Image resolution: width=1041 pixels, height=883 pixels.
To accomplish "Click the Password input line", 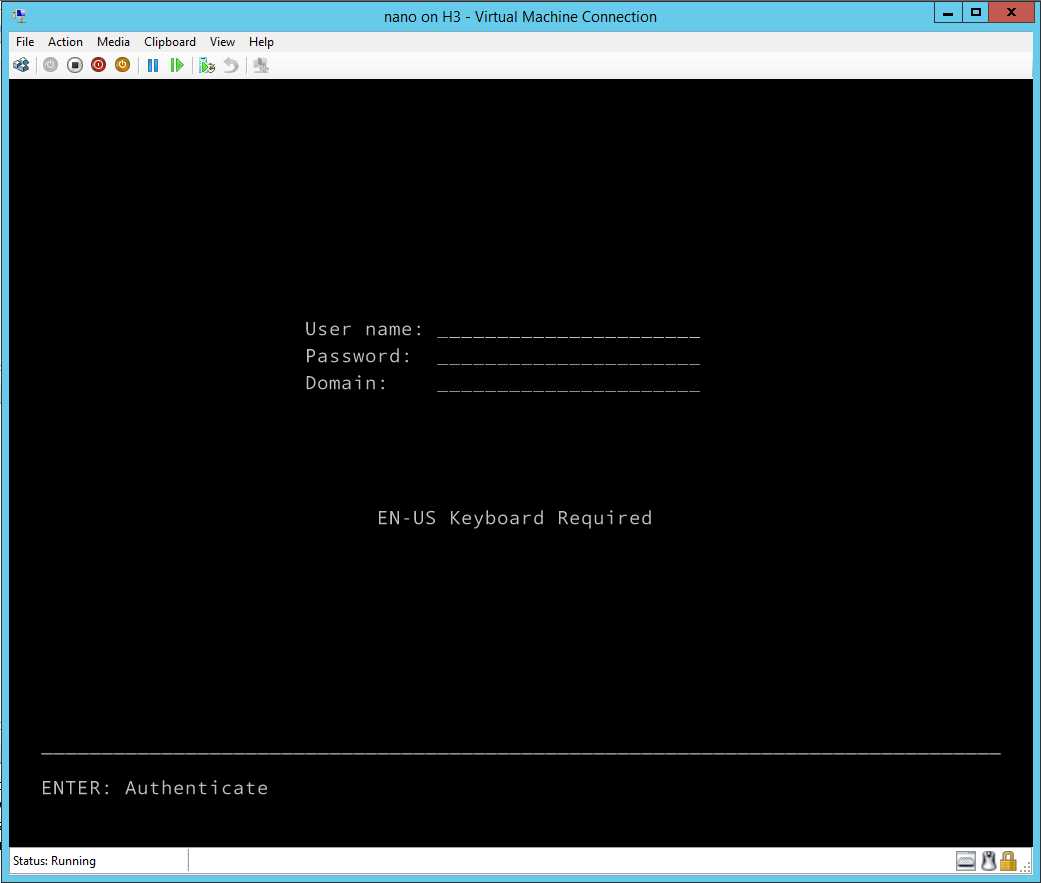I will click(x=568, y=357).
